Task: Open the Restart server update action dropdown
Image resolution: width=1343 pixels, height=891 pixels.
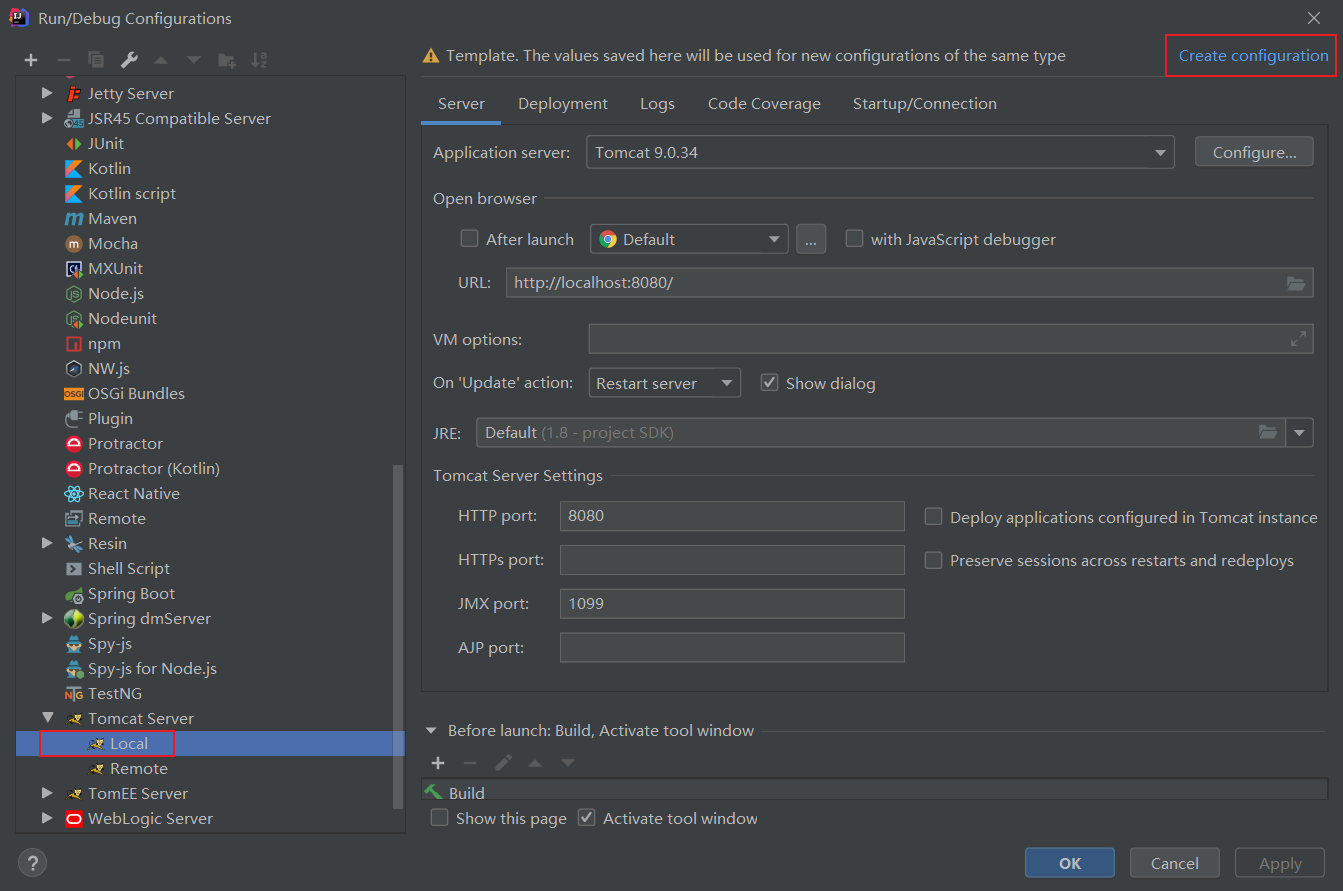Action: pyautogui.click(x=664, y=383)
